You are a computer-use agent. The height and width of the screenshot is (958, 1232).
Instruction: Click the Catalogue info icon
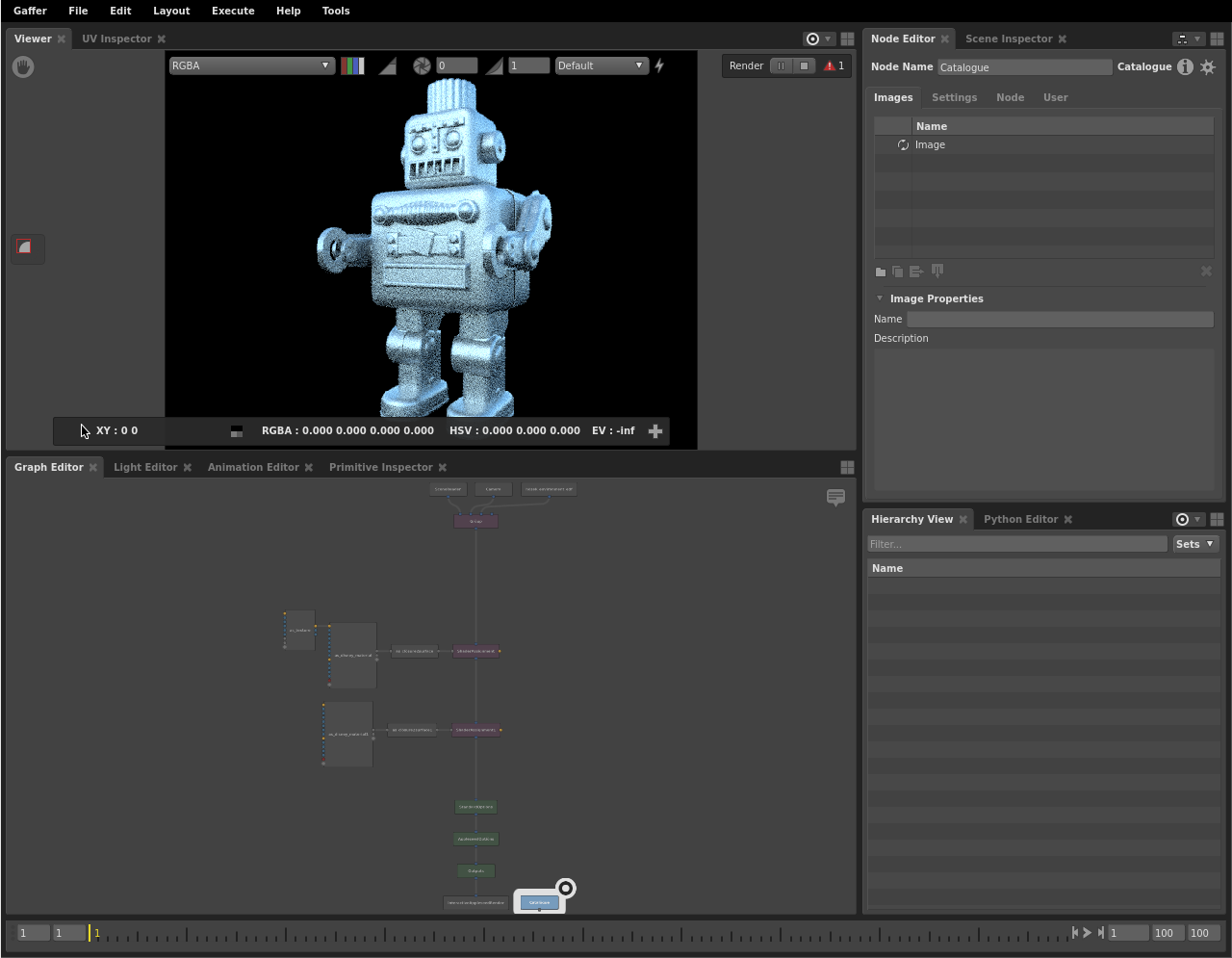point(1185,66)
